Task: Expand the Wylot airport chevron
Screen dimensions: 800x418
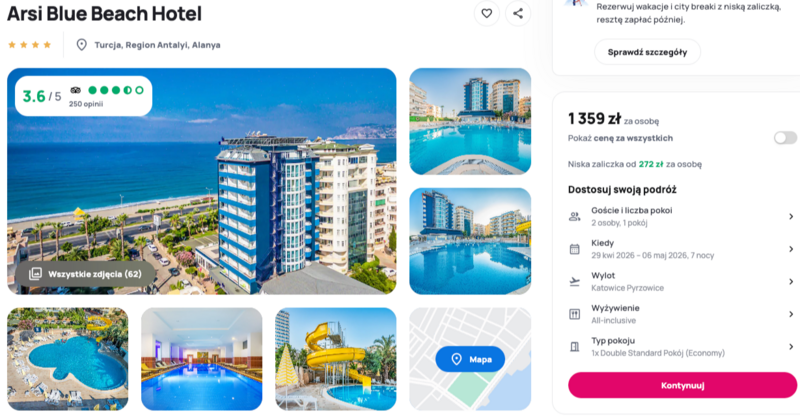Action: pos(791,282)
